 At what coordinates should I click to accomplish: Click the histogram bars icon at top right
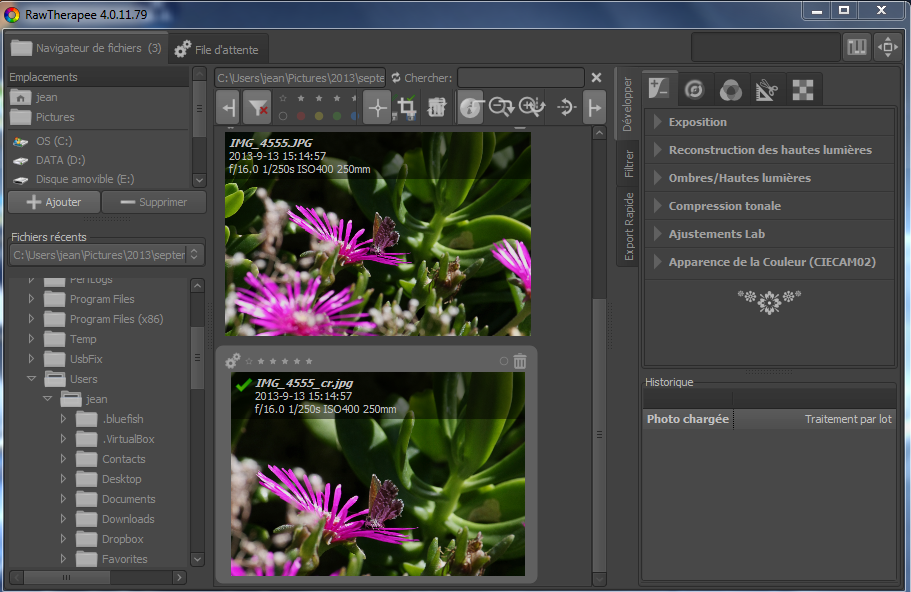tap(857, 47)
